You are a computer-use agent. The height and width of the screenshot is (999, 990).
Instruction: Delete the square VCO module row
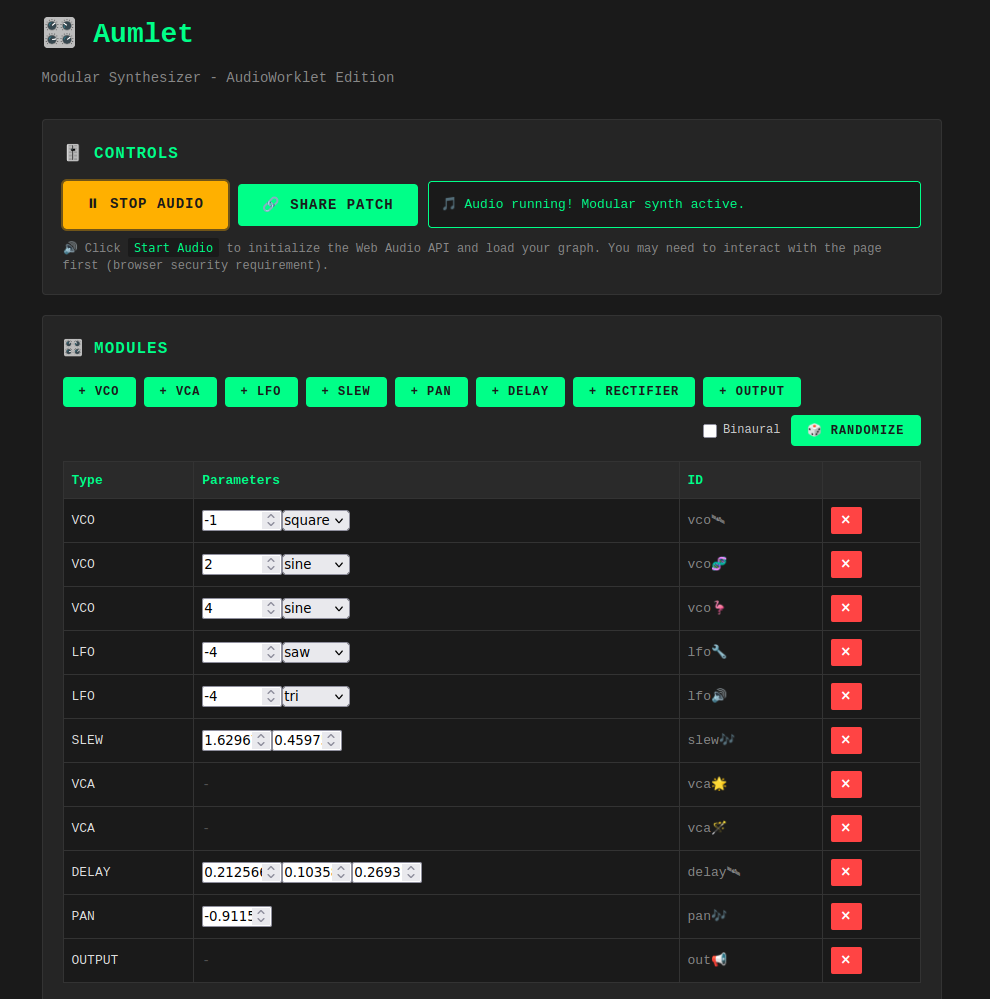coord(845,520)
